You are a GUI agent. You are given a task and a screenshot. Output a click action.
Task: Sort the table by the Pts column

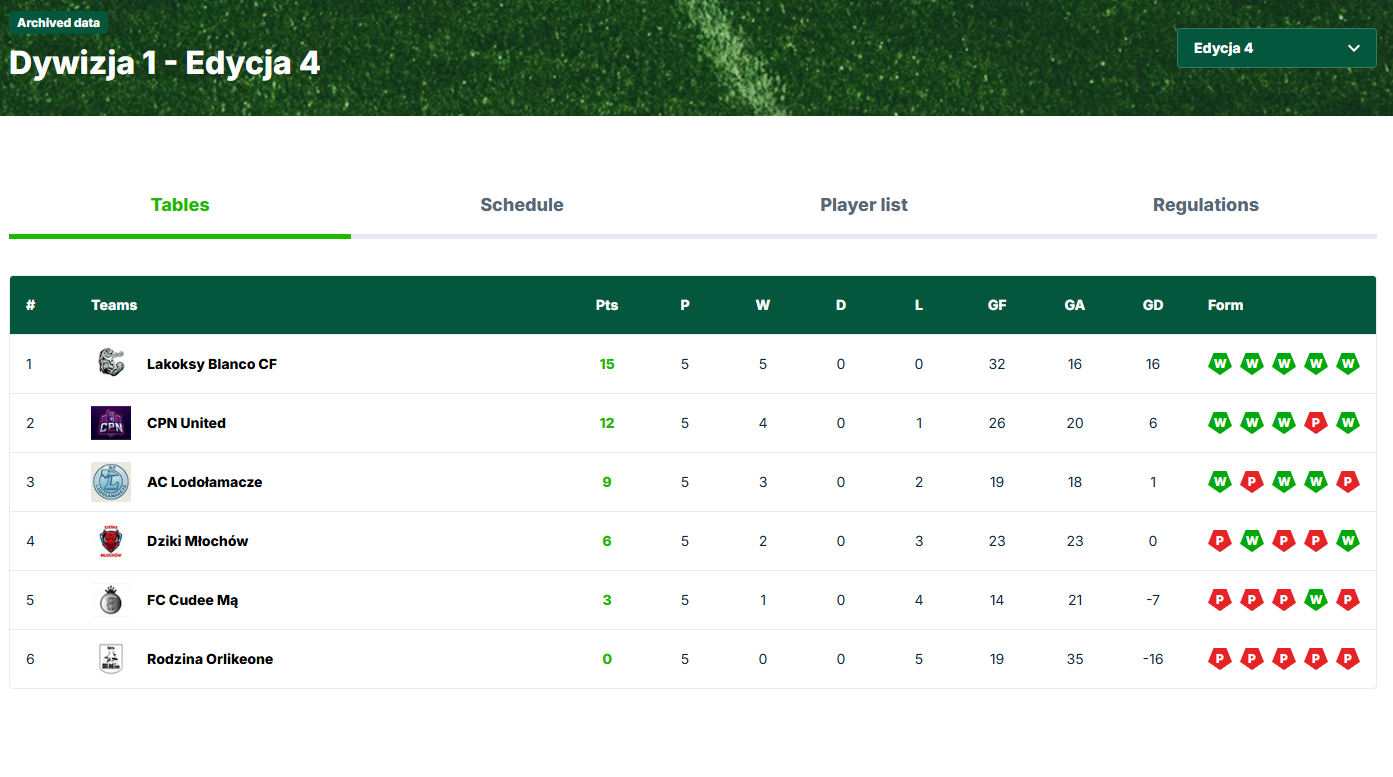tap(607, 305)
